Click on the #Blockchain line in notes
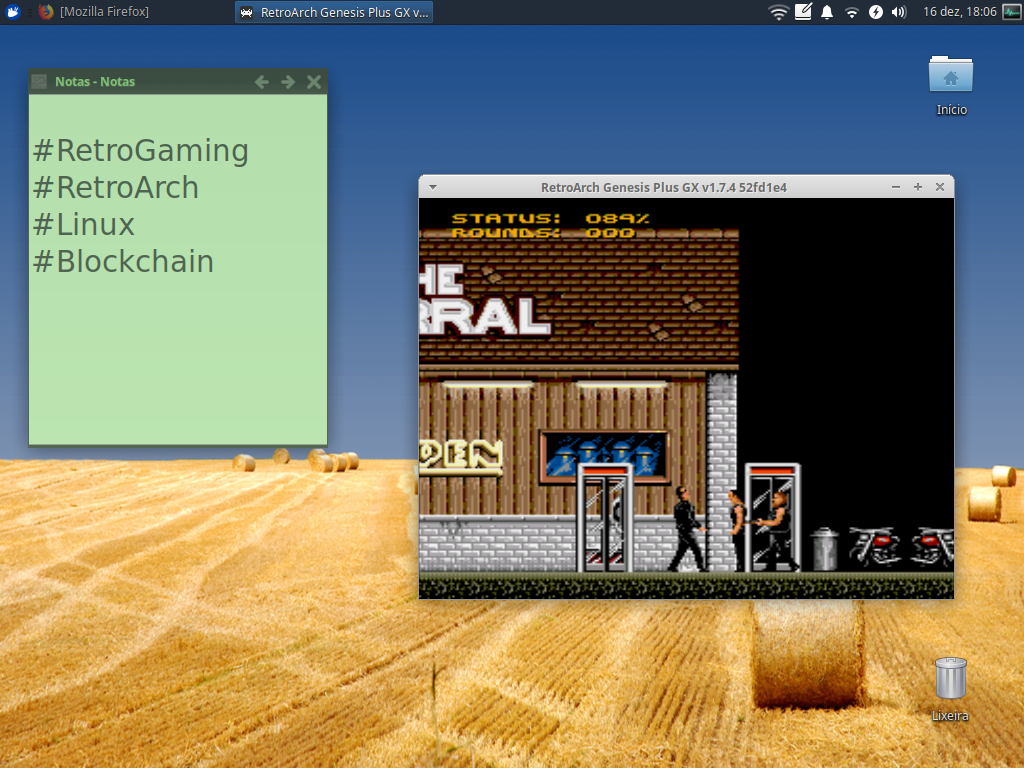 pyautogui.click(x=123, y=261)
